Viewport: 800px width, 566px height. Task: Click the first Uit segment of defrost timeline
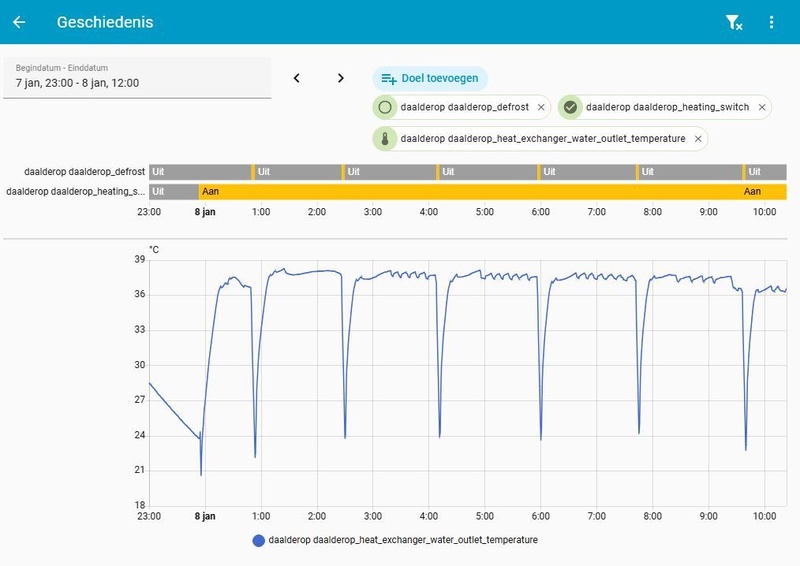(x=200, y=172)
